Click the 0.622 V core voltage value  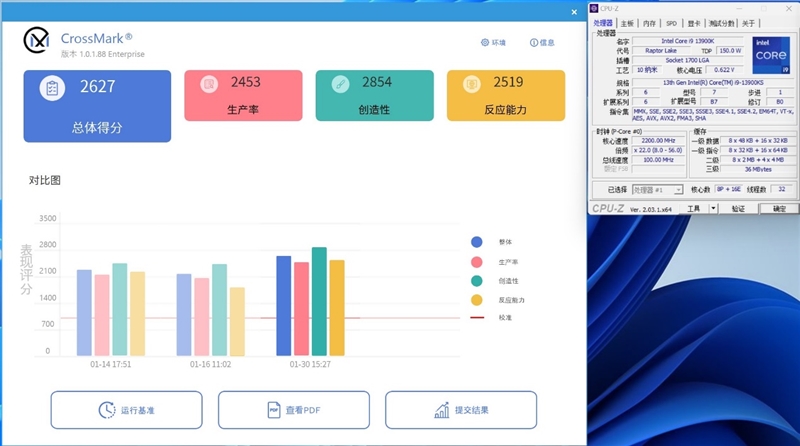coord(724,70)
